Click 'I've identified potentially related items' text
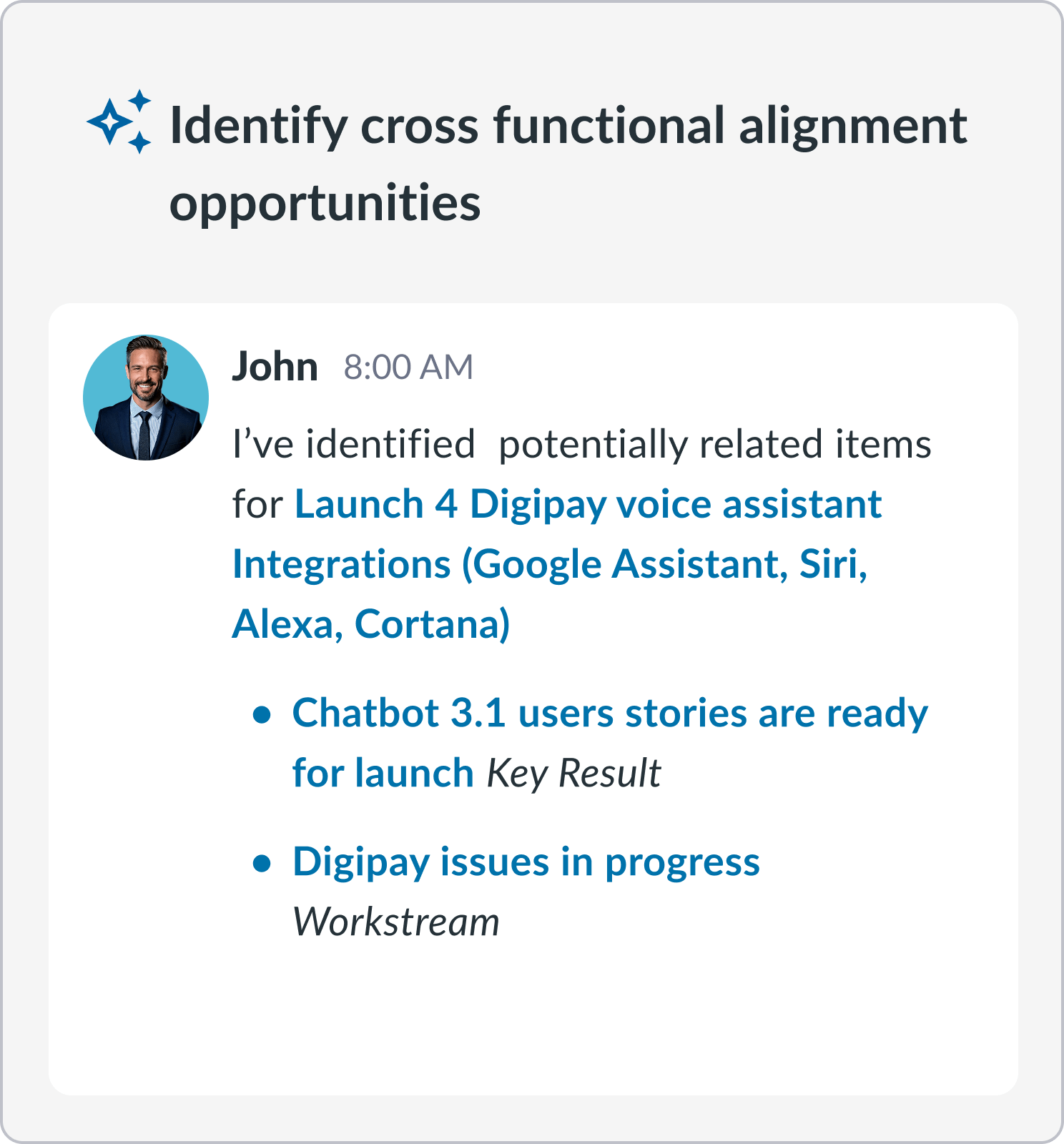This screenshot has width=1064, height=1144. (582, 445)
